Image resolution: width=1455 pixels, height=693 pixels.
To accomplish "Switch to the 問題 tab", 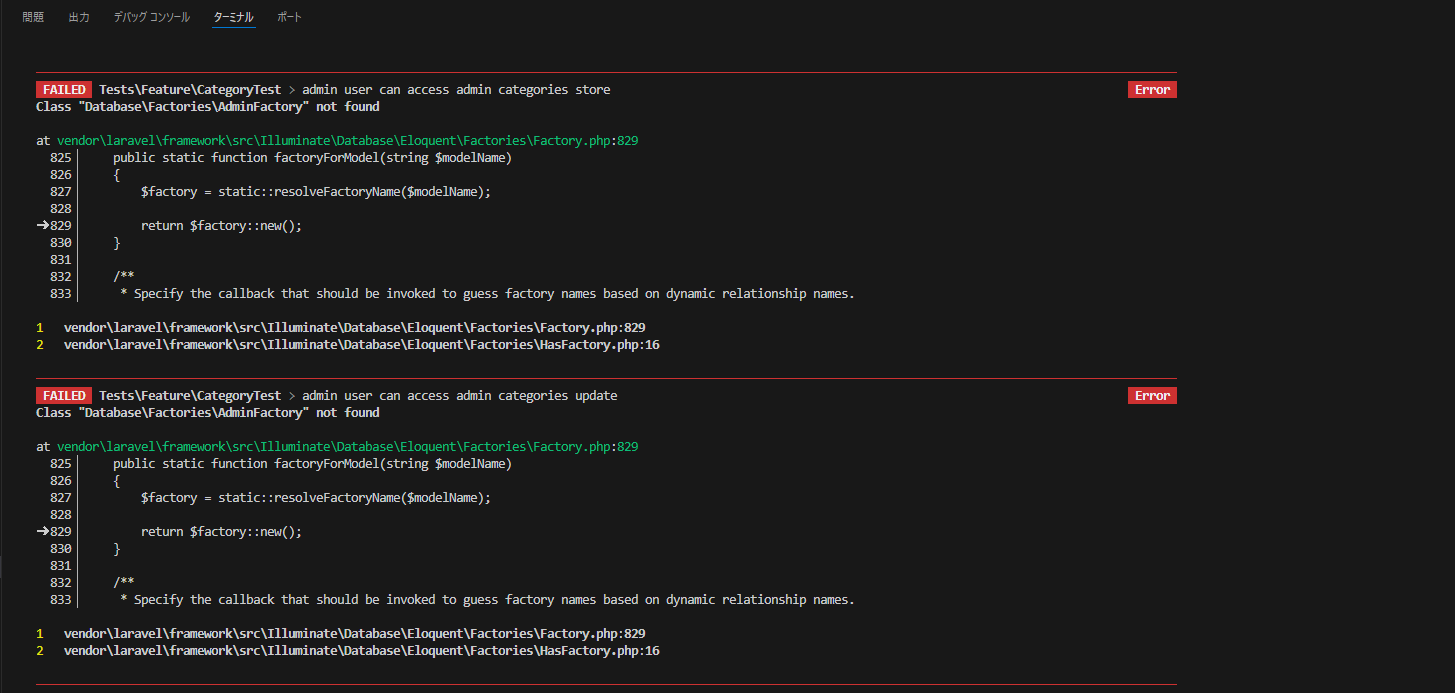I will tap(33, 17).
